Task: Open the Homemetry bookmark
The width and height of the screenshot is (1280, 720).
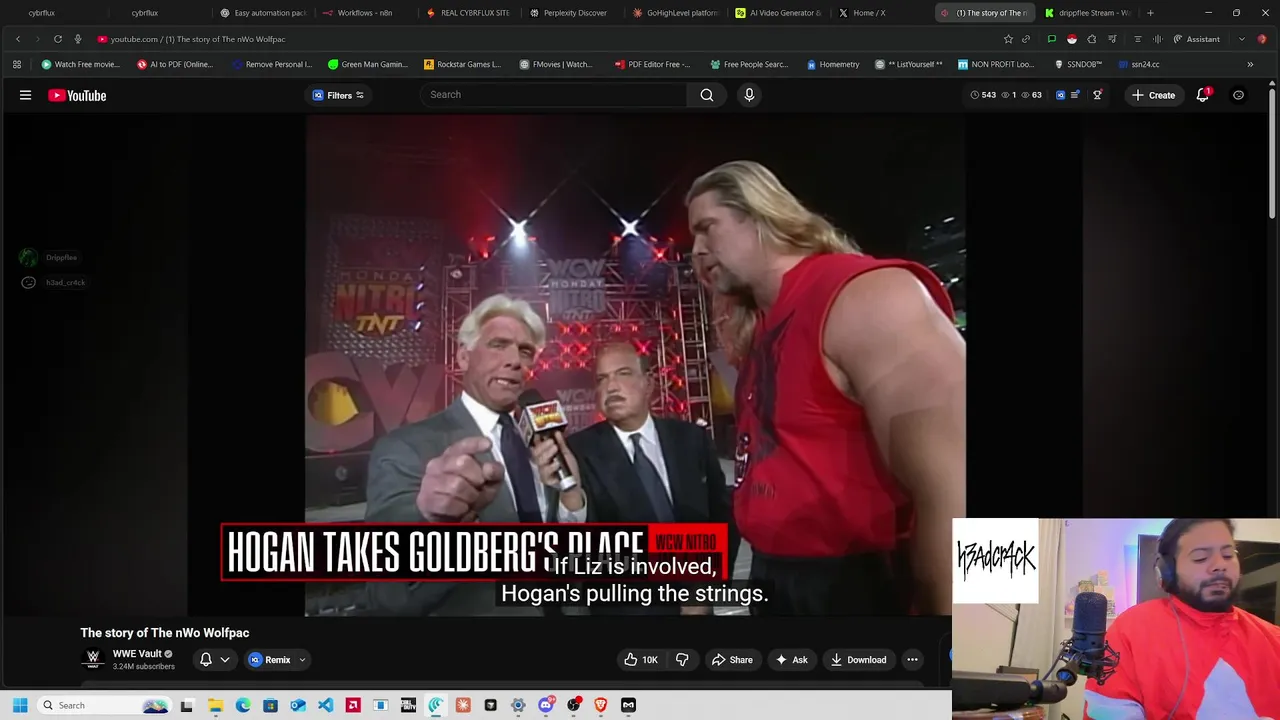Action: [833, 64]
